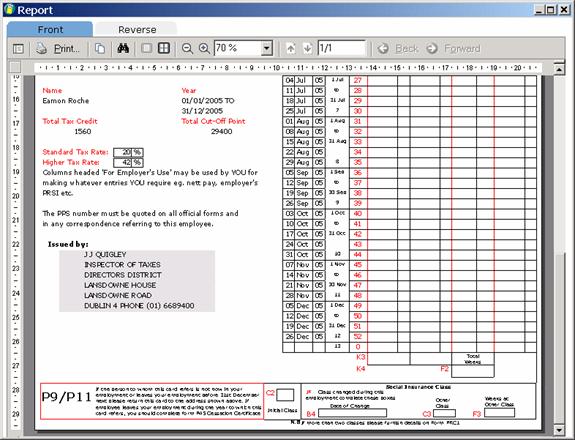Switch to multiple pages view

pyautogui.click(x=164, y=48)
